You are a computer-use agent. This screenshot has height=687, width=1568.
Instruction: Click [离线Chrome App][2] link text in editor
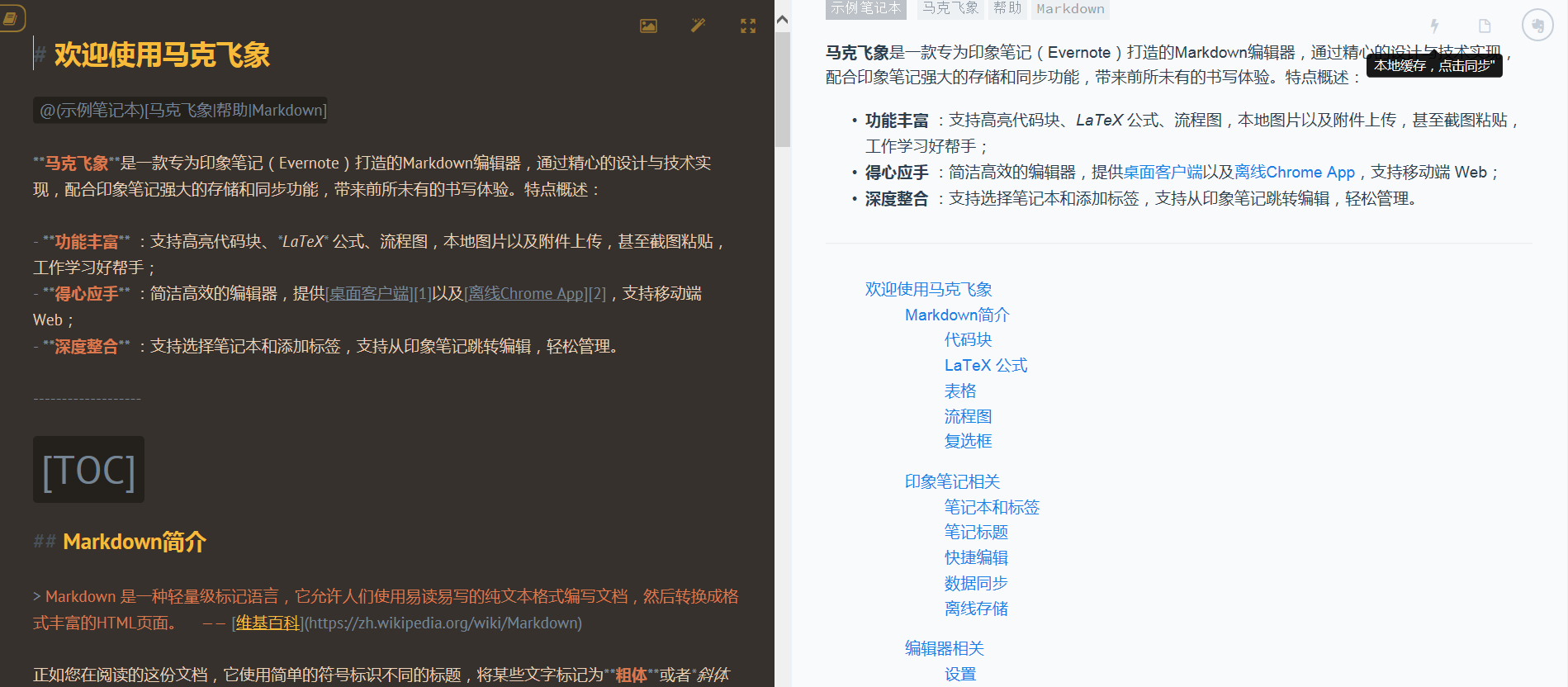535,294
